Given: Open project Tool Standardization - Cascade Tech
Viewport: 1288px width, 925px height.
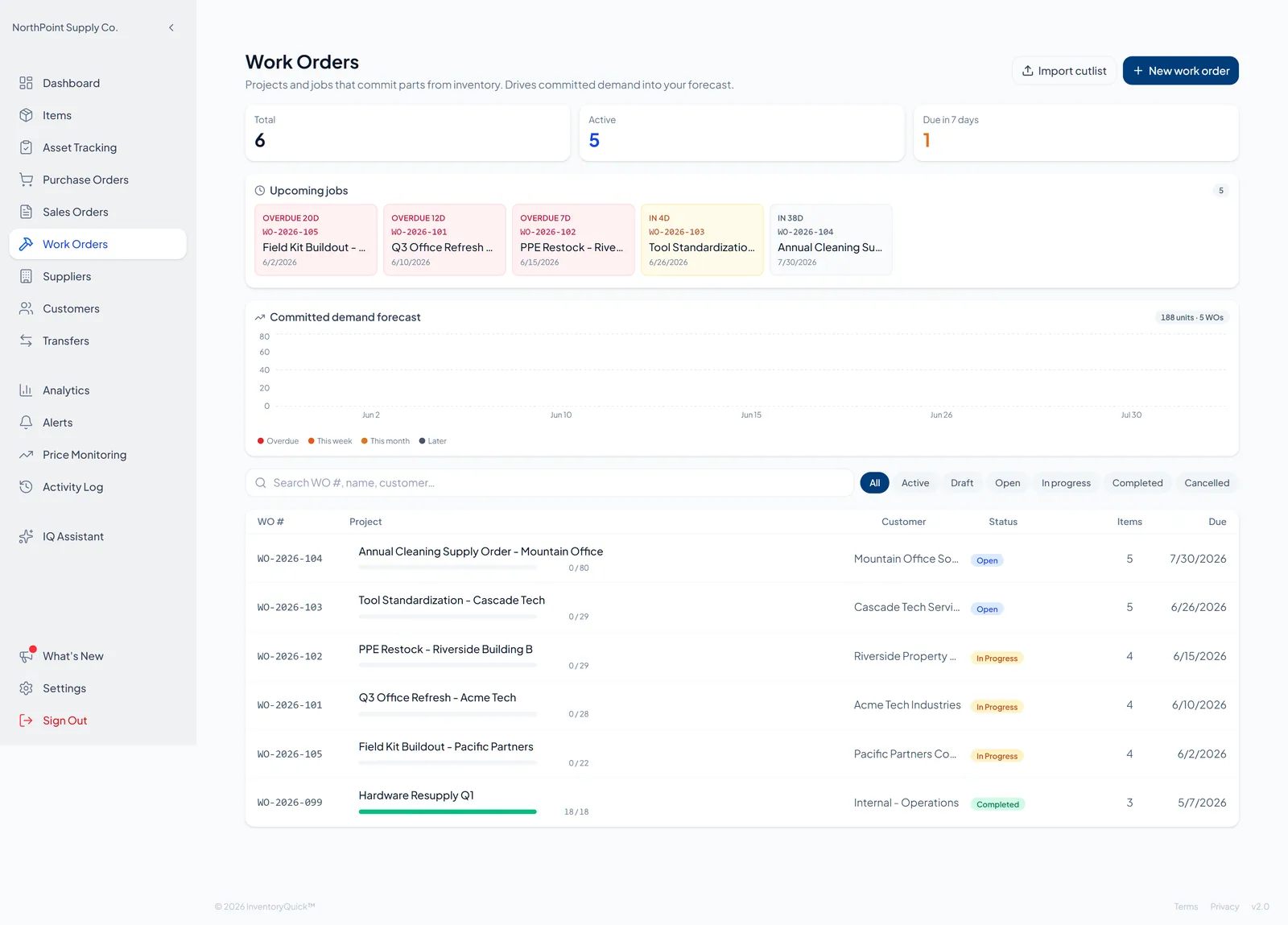Looking at the screenshot, I should coord(452,601).
